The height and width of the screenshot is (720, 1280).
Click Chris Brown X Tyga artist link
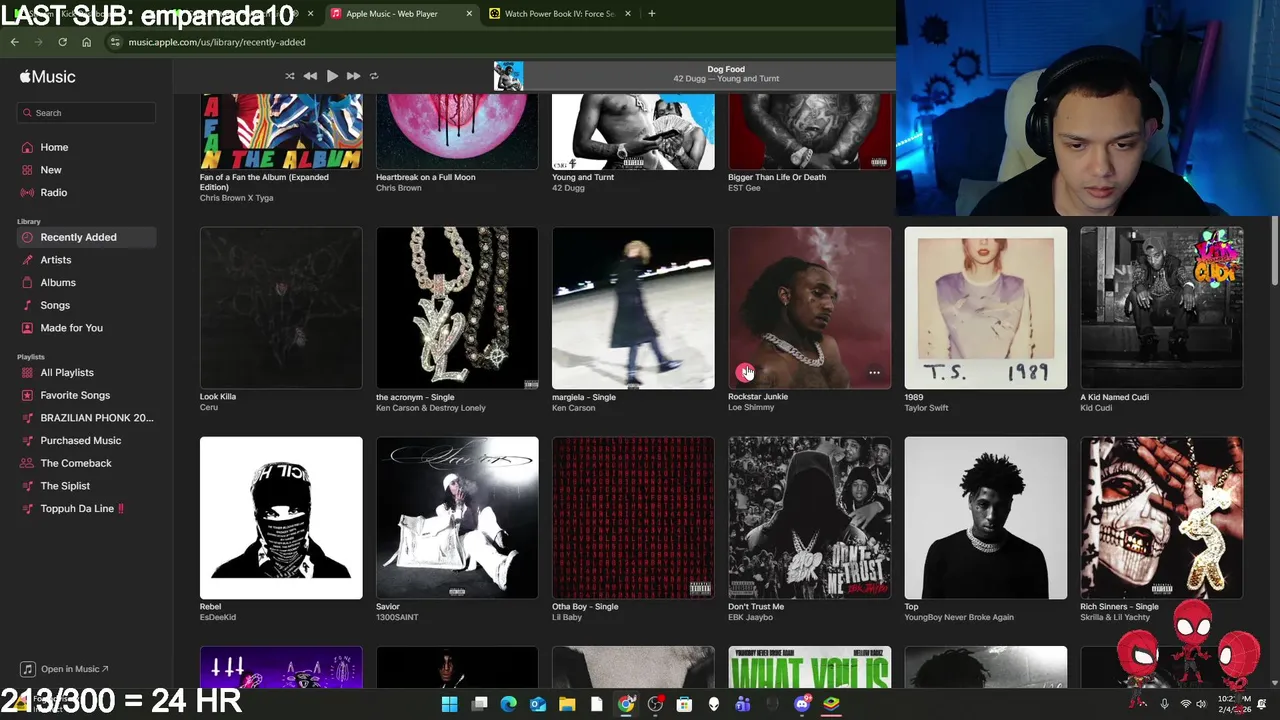coord(237,198)
